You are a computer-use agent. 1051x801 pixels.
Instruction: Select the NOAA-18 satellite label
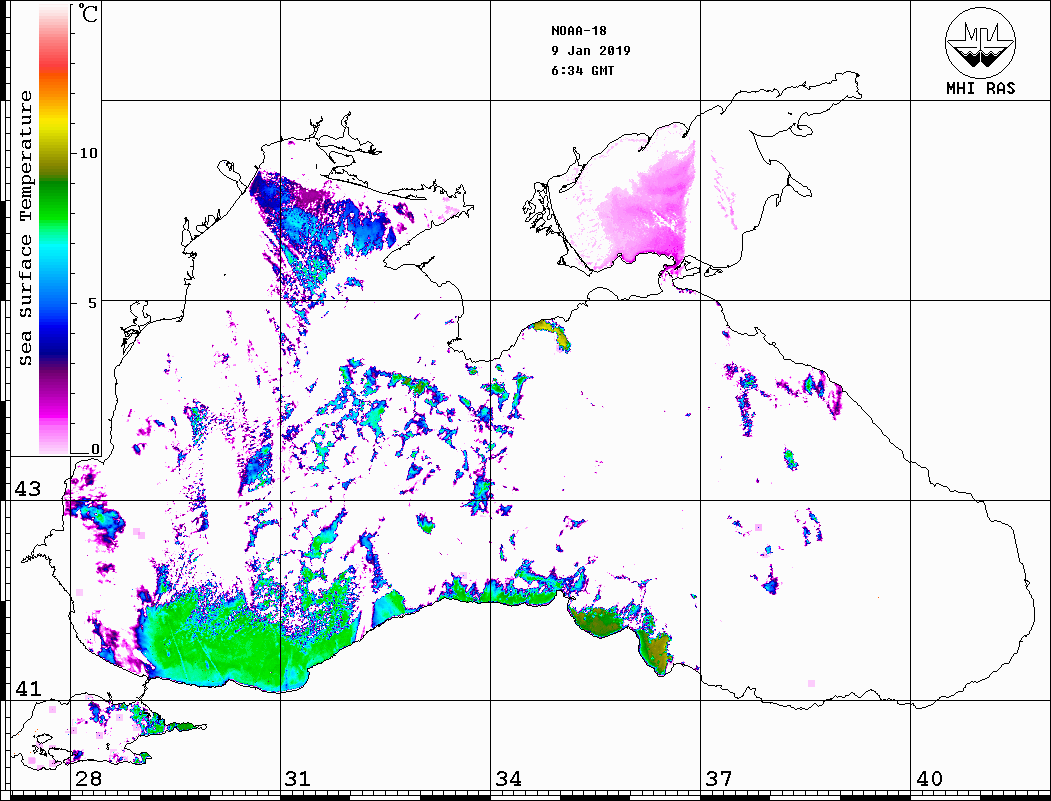click(x=579, y=31)
